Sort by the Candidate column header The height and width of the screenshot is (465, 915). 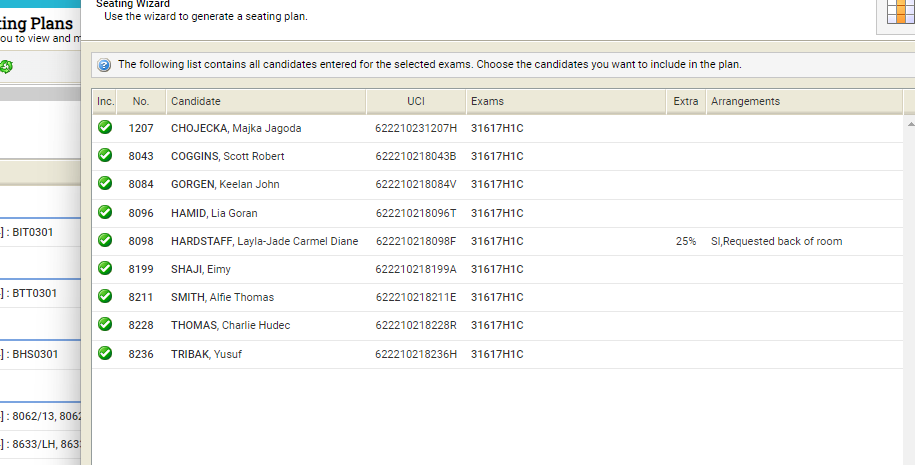point(196,101)
